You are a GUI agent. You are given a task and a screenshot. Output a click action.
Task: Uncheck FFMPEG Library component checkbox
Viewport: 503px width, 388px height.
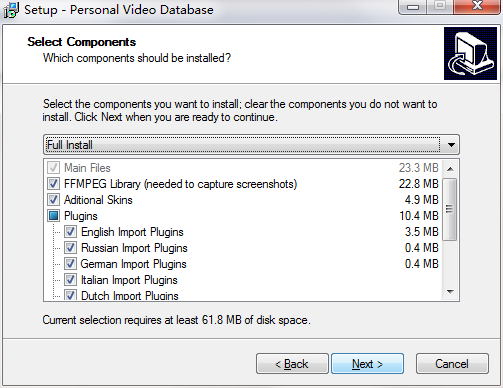pyautogui.click(x=53, y=184)
